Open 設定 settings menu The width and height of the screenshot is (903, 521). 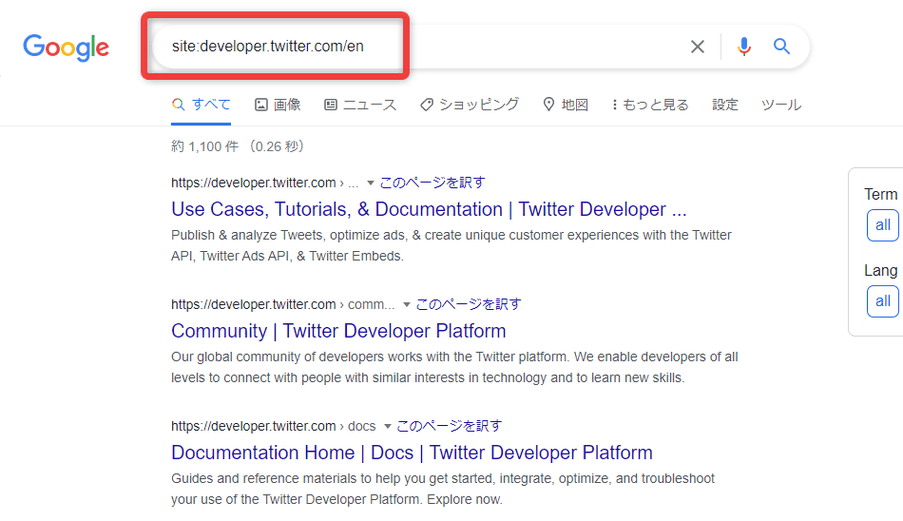pyautogui.click(x=725, y=105)
